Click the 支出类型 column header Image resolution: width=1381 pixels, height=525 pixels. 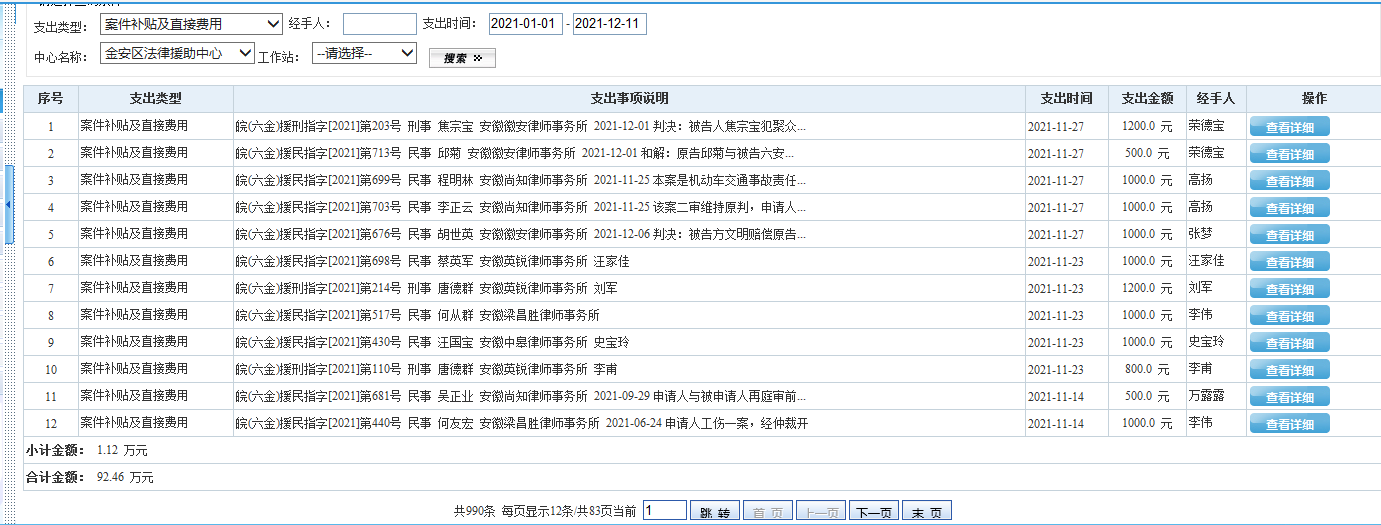pos(156,99)
